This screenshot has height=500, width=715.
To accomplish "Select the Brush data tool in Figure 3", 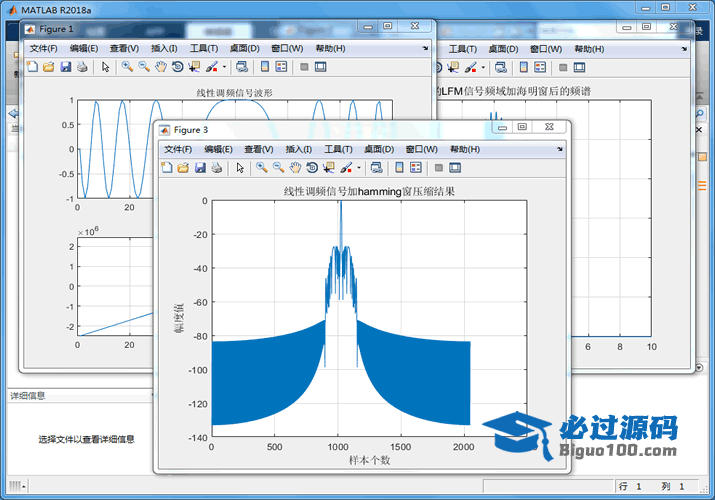I will 345,168.
